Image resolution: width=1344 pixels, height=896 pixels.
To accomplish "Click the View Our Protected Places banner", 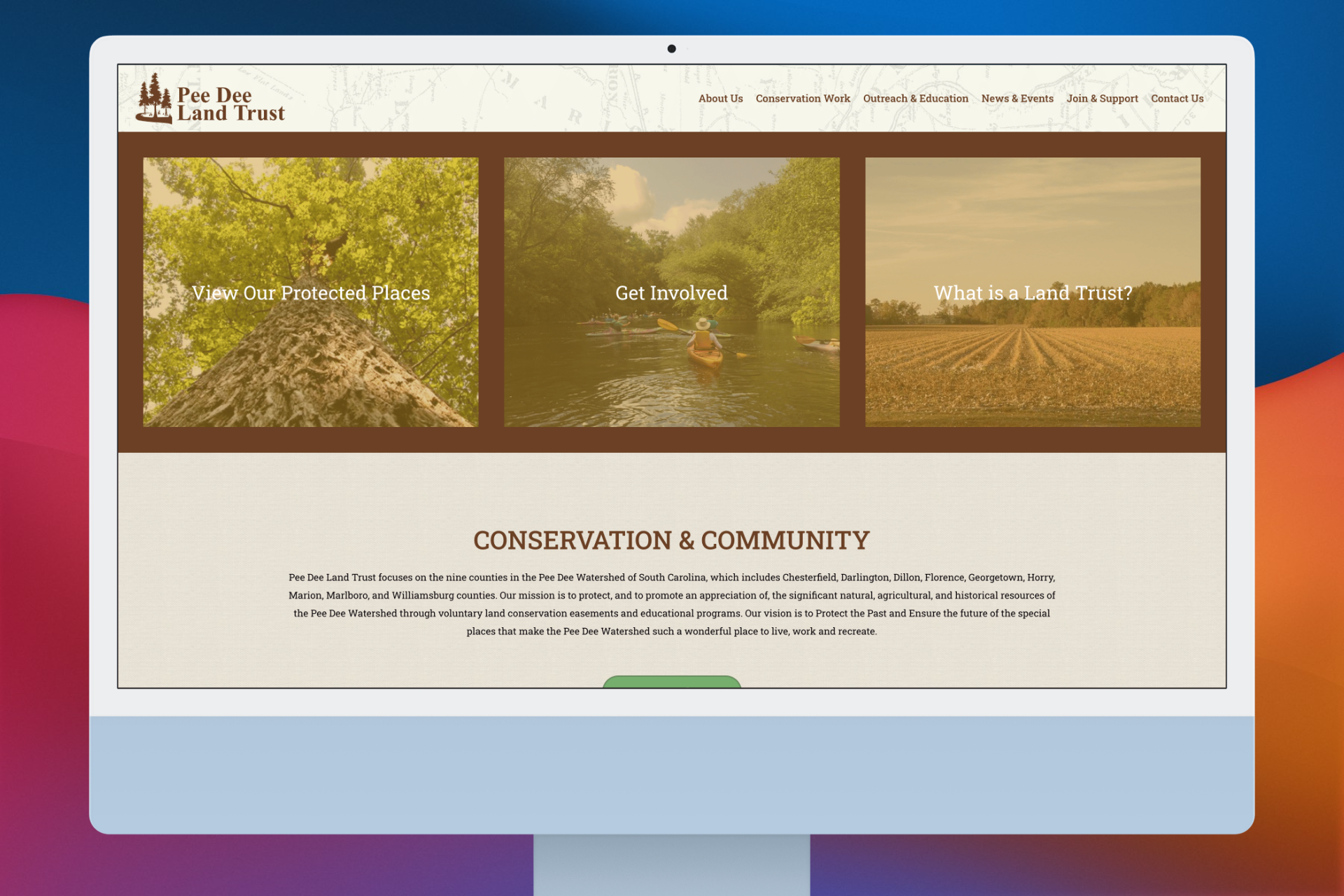I will [x=310, y=293].
